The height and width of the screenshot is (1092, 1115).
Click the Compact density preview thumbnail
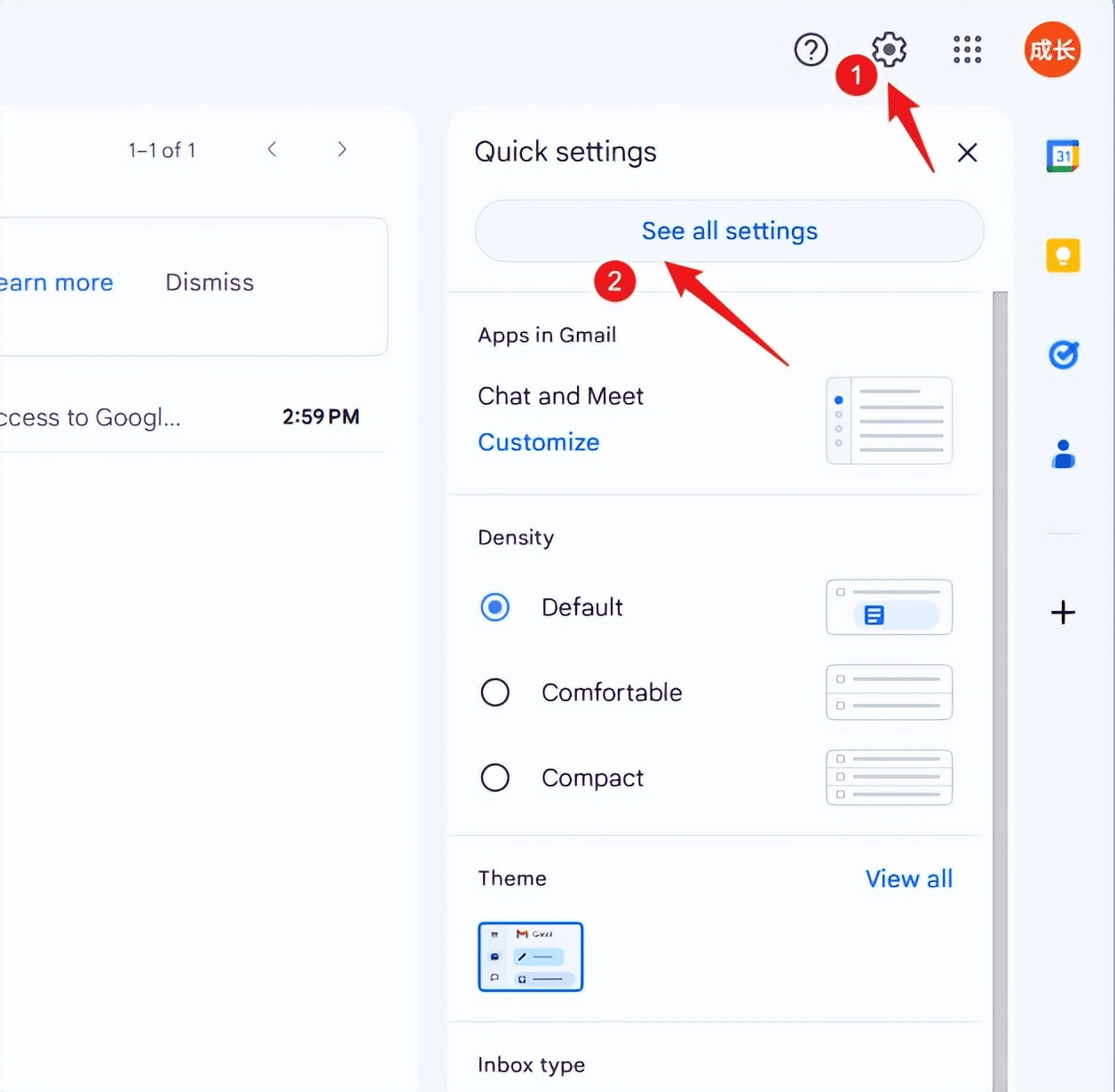[889, 778]
